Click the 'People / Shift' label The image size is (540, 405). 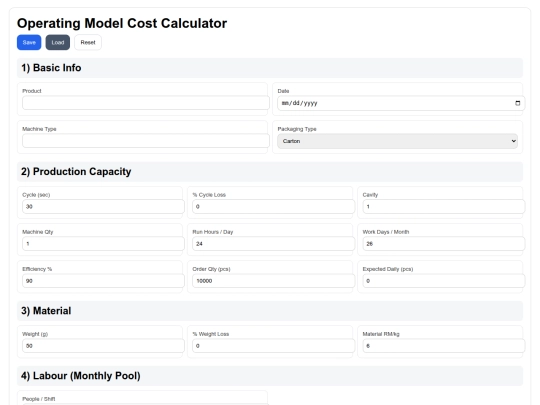coord(39,399)
